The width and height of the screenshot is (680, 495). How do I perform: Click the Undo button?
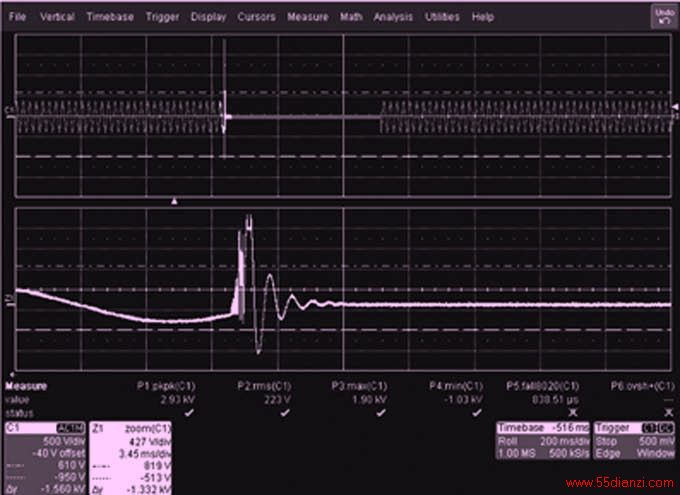pyautogui.click(x=664, y=16)
